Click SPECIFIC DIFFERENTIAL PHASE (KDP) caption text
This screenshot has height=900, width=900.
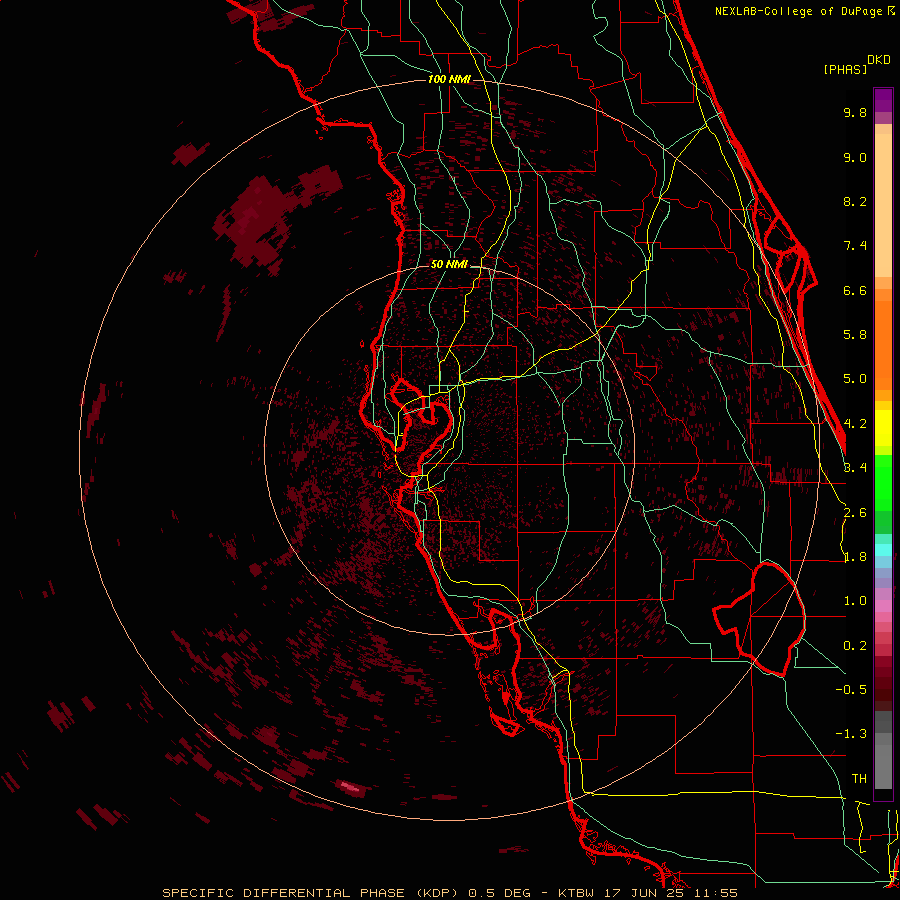click(310, 893)
